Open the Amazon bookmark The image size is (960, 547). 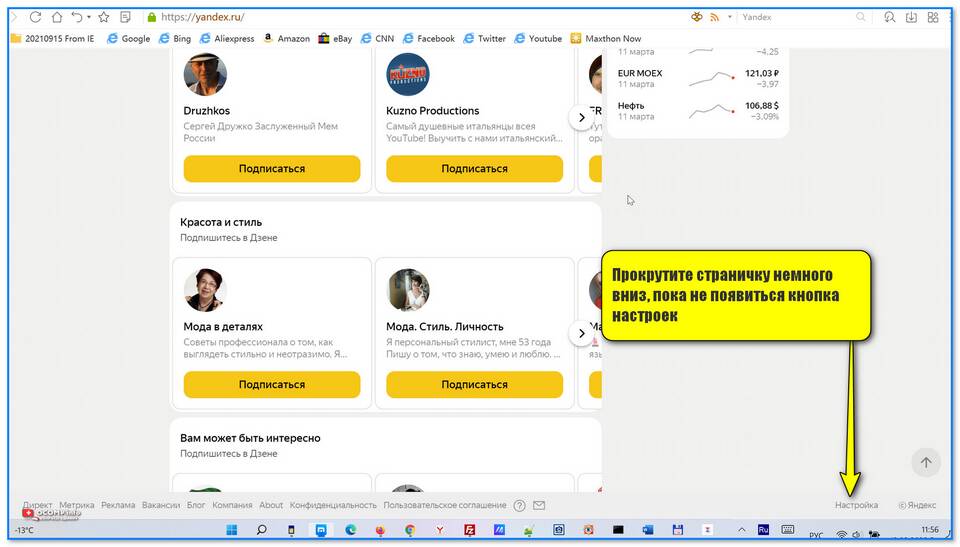point(287,39)
